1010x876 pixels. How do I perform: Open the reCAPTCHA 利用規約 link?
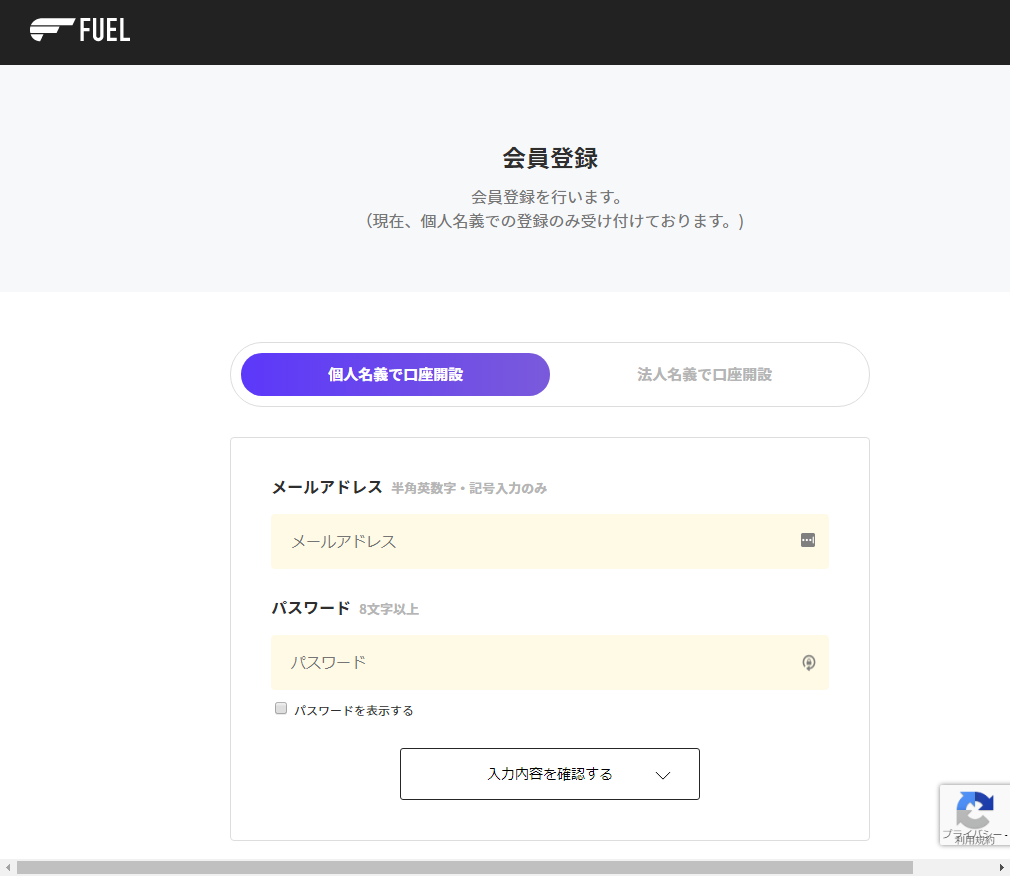pos(974,841)
